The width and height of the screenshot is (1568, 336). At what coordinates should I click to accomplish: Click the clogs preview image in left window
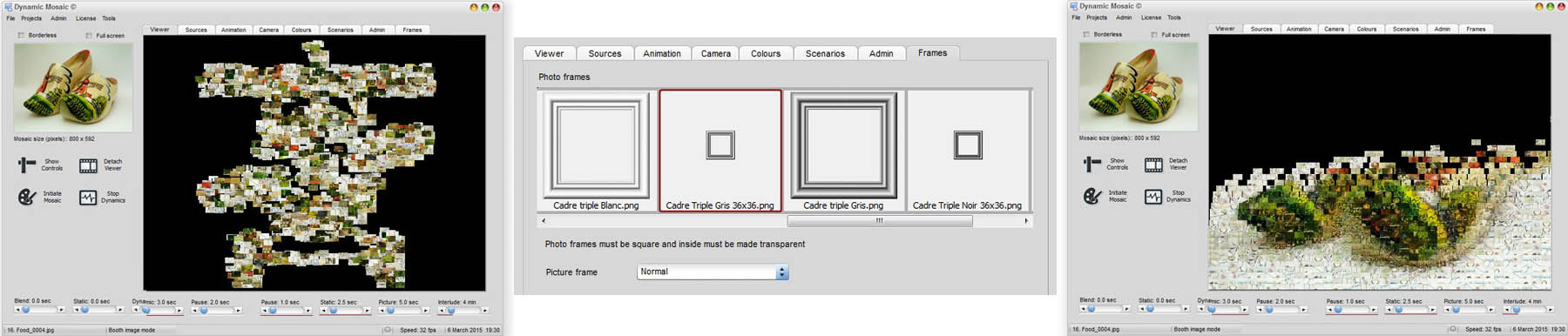click(73, 87)
